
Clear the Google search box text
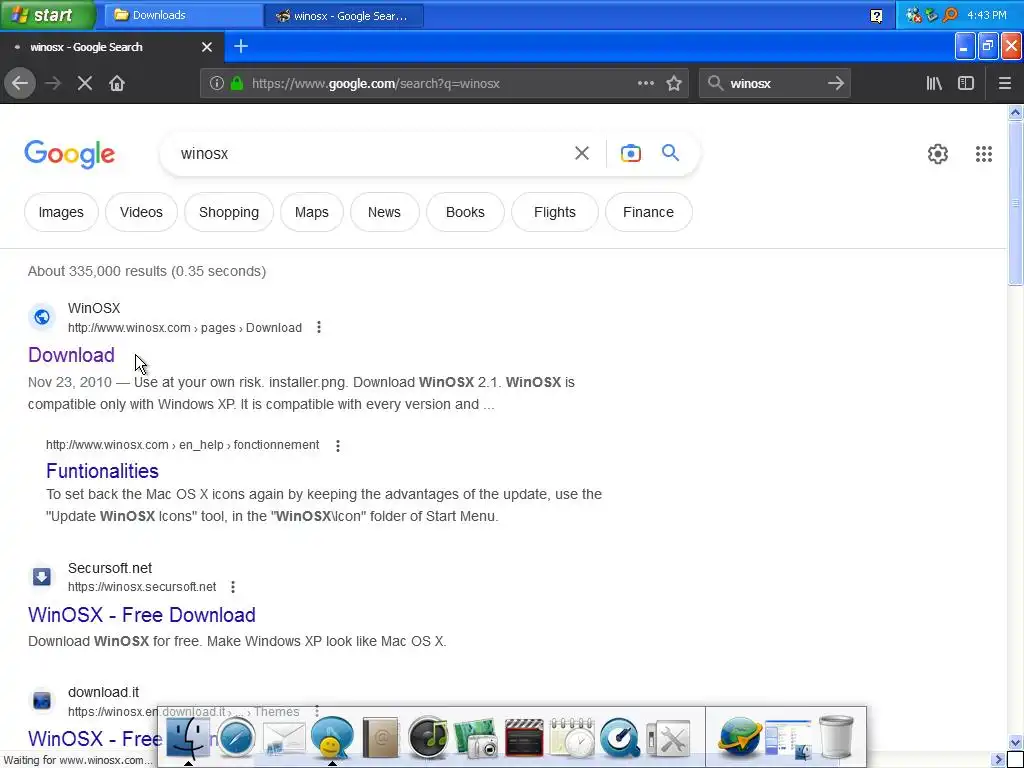click(x=582, y=153)
